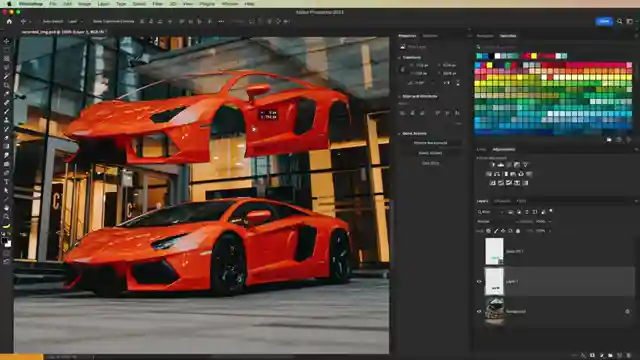Show the hidden top layer
The image size is (640, 360).
pos(479,251)
